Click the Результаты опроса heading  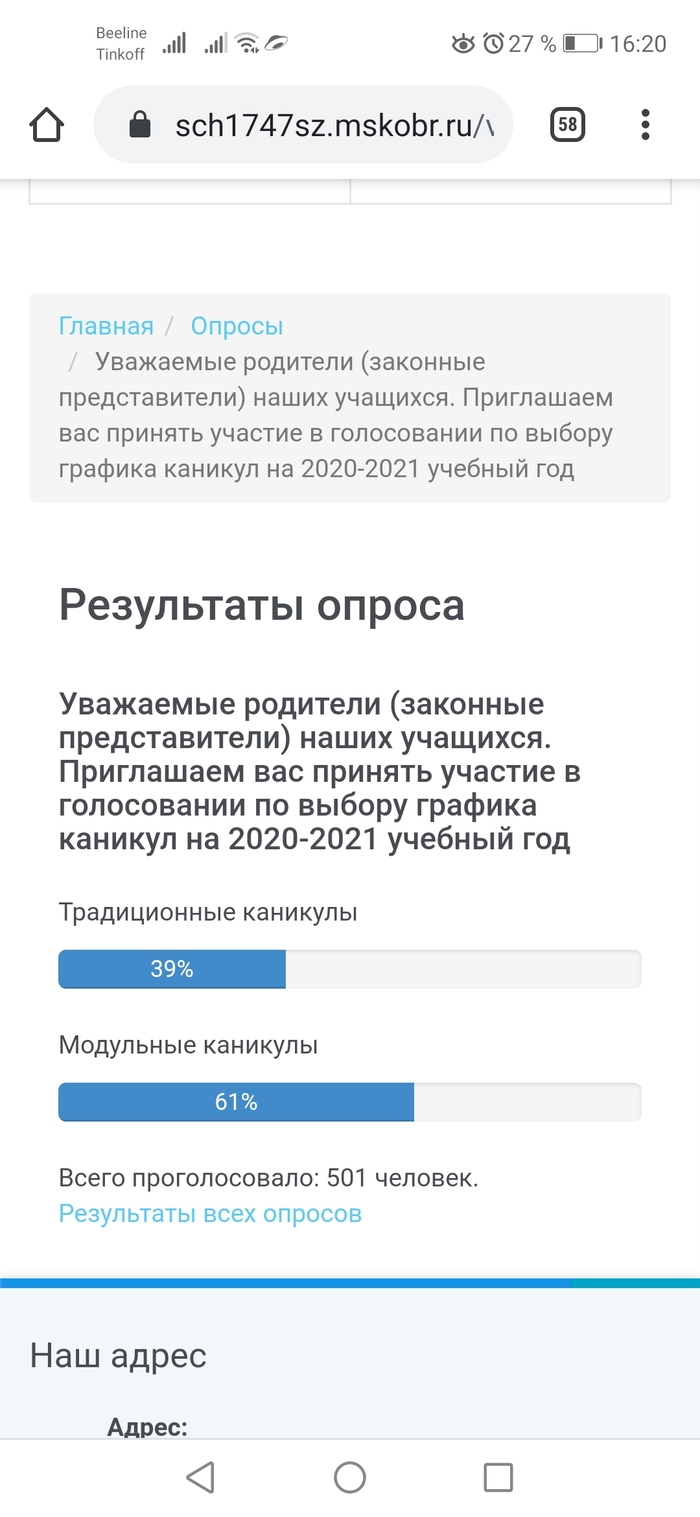click(x=262, y=606)
